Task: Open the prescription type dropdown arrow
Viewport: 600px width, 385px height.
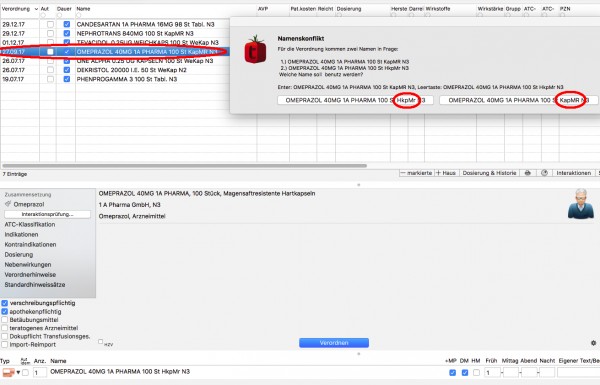Action: [x=18, y=372]
